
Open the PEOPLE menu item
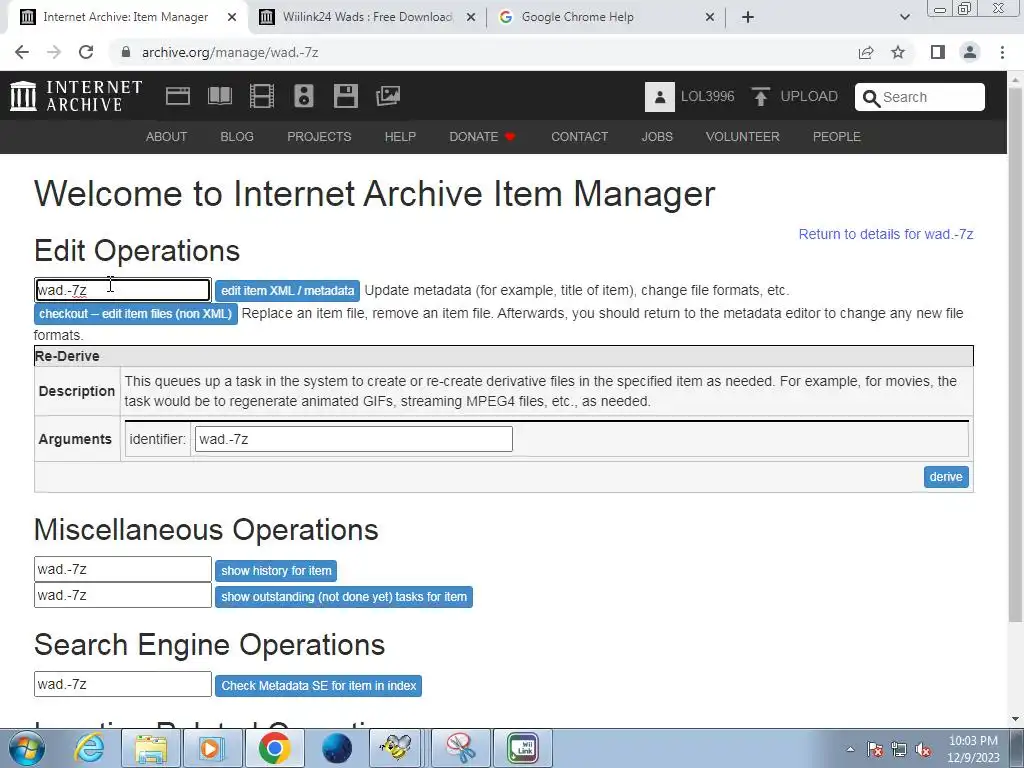tap(837, 136)
